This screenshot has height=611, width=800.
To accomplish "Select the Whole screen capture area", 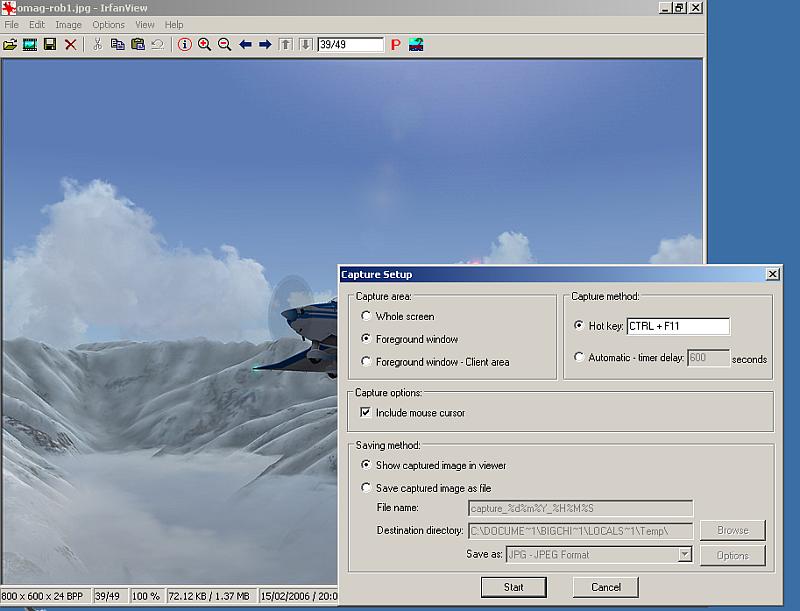I will point(367,317).
